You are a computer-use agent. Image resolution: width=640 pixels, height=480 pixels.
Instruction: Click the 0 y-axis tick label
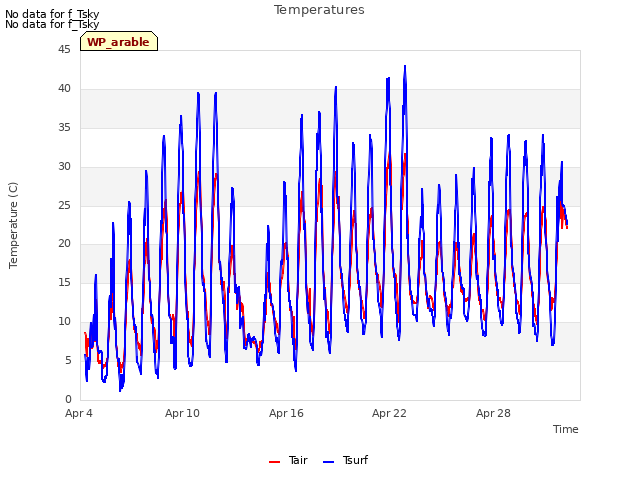click(68, 399)
